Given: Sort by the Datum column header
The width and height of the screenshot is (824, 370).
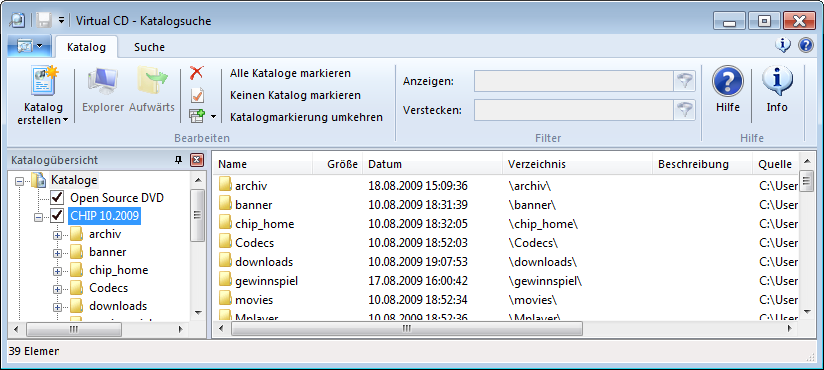Looking at the screenshot, I should point(432,164).
